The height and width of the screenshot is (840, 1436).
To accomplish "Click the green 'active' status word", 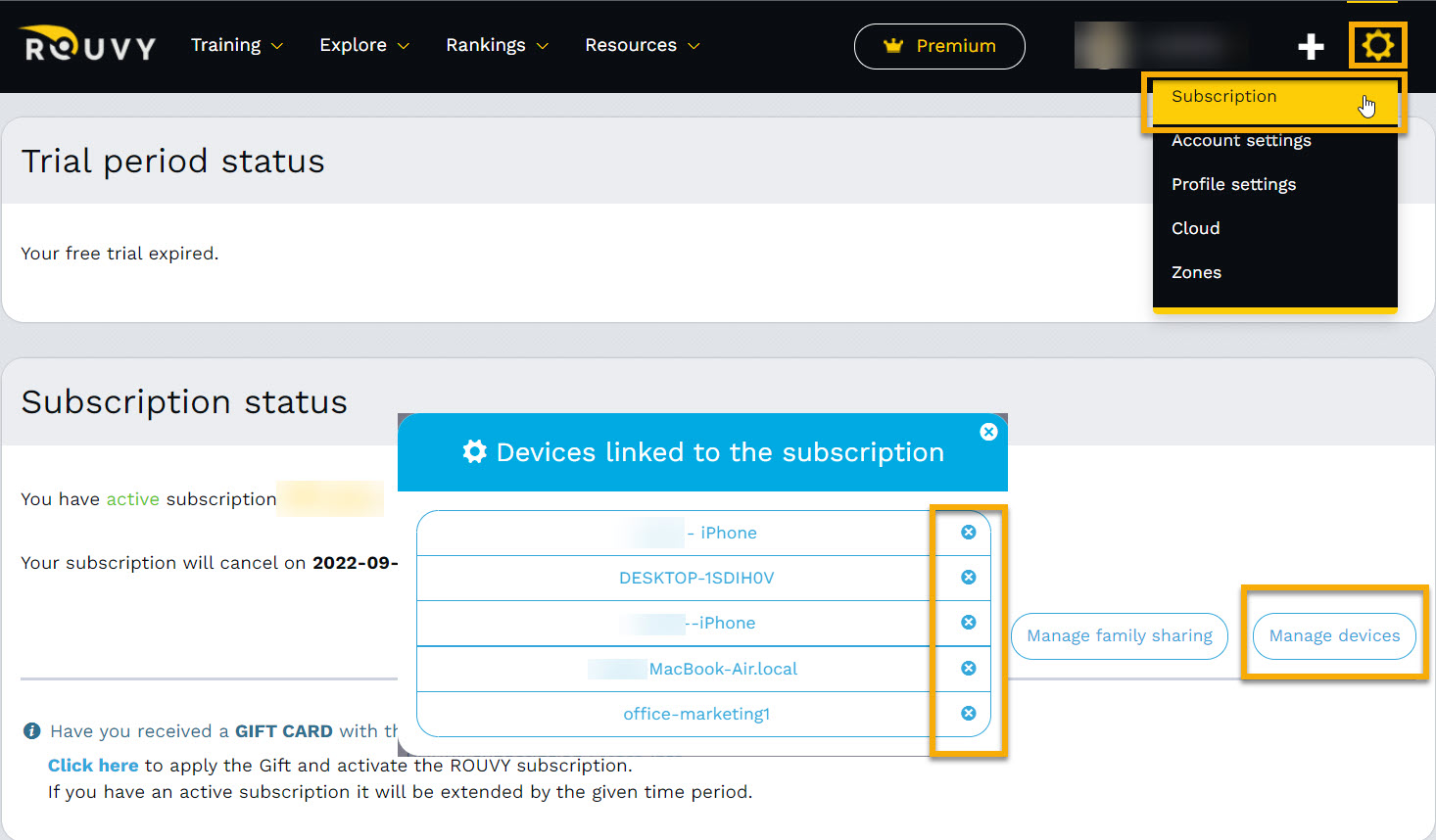I will click(132, 499).
